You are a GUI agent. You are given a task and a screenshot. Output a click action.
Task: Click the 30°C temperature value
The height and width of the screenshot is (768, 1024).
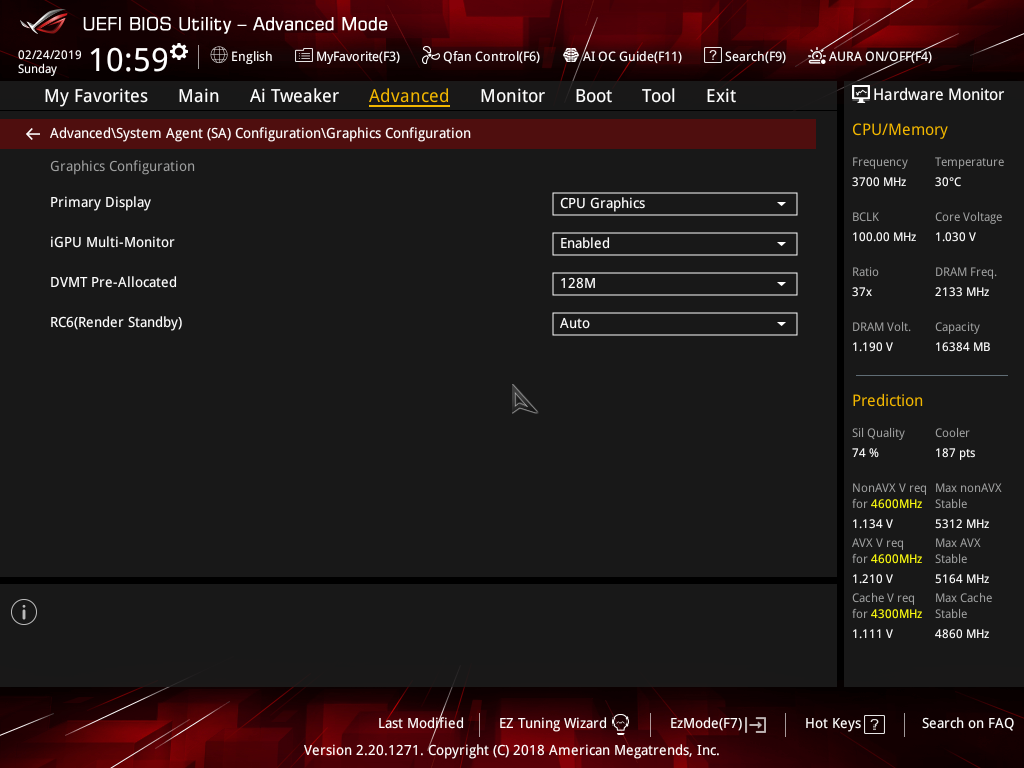coord(948,182)
